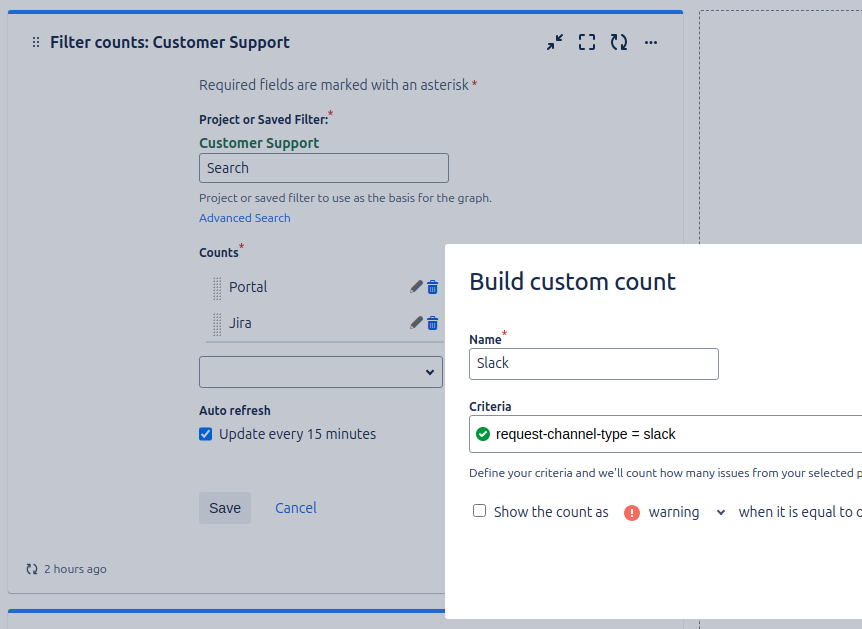Minimize the Filter counts gadget
The image size is (862, 629).
pyautogui.click(x=555, y=42)
